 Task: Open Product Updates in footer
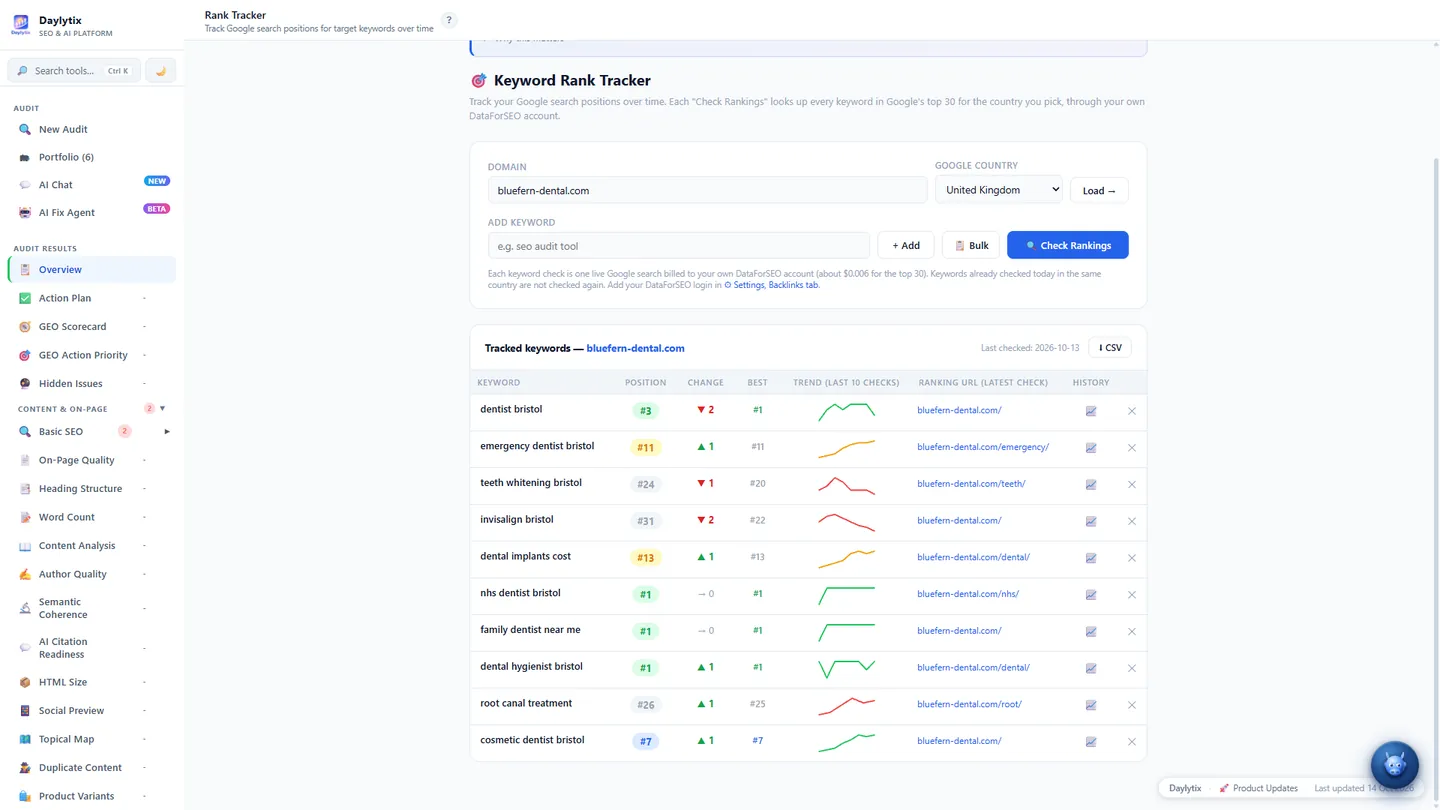(1258, 788)
